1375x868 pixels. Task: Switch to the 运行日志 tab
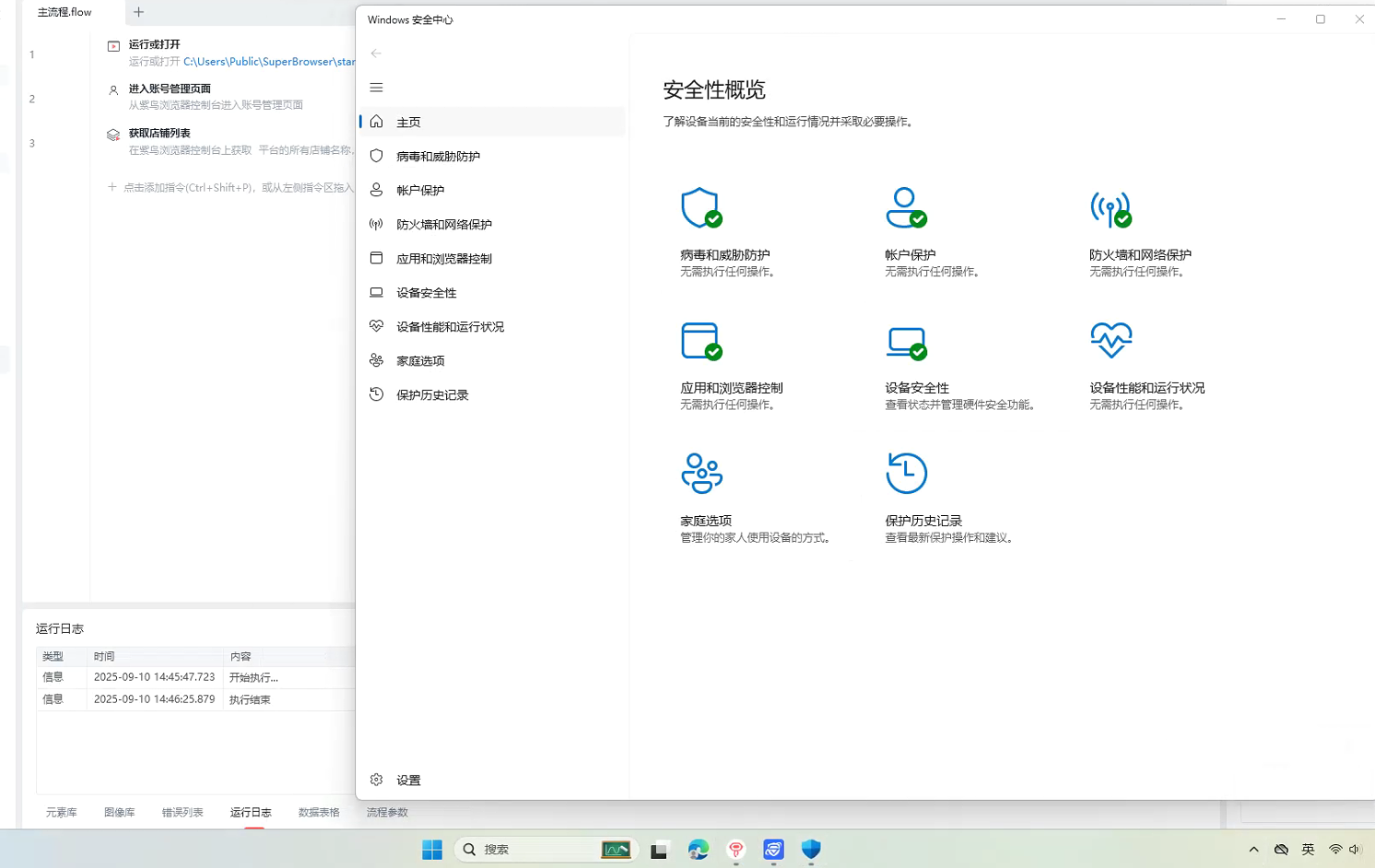[x=251, y=812]
